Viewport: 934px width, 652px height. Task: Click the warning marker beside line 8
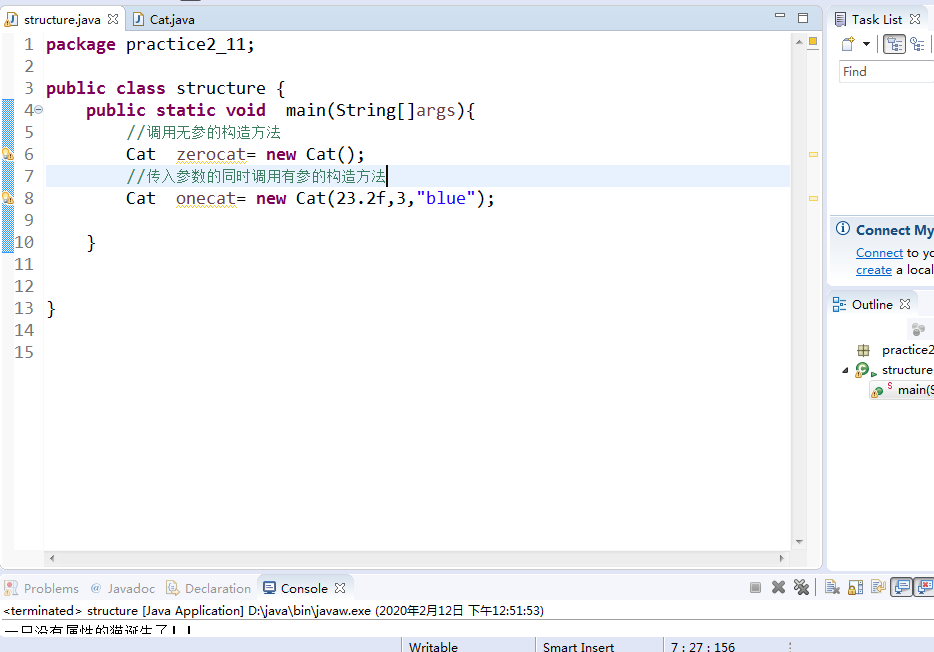[x=8, y=198]
